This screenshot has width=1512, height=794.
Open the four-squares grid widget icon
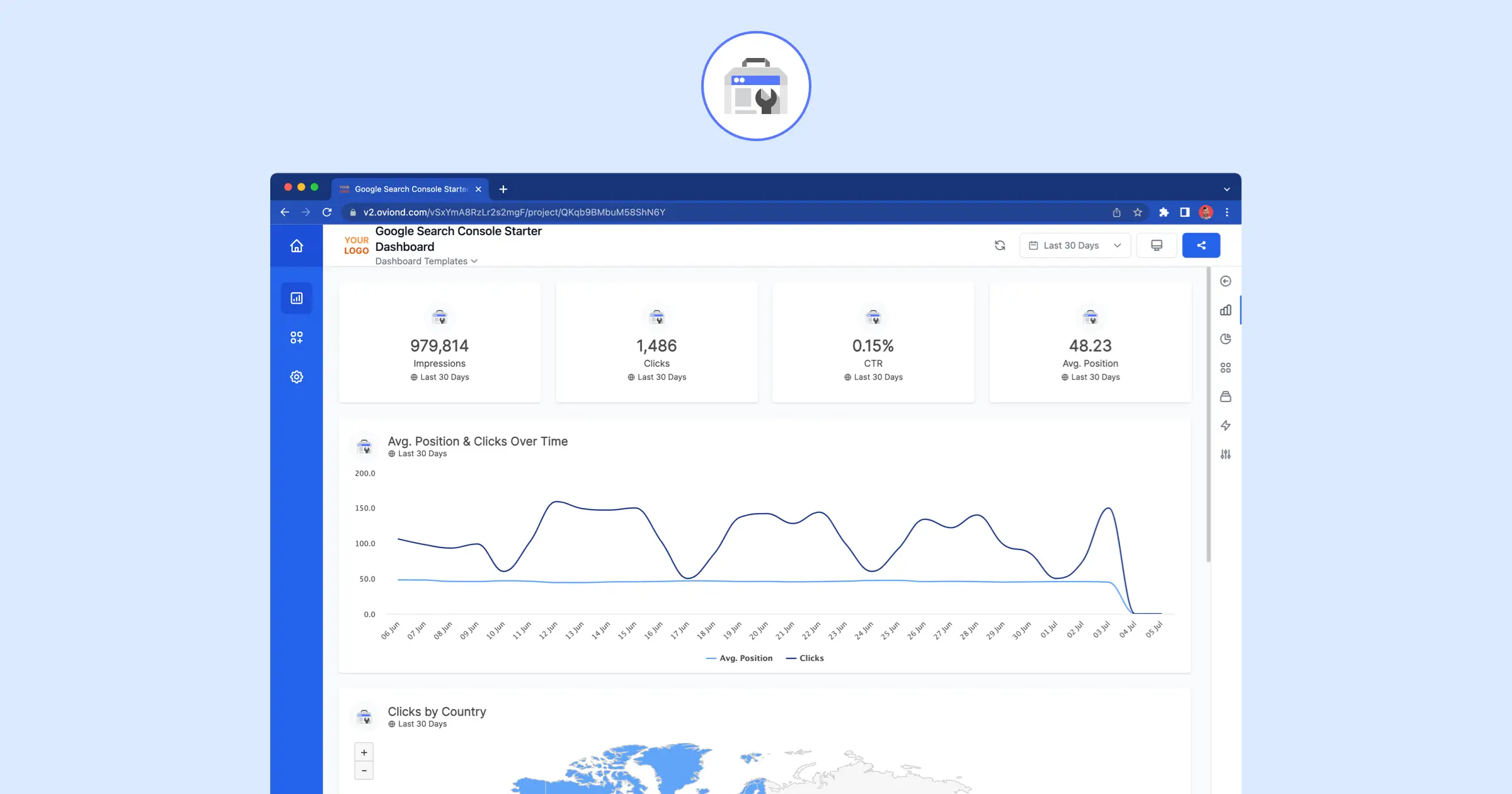(x=1225, y=368)
